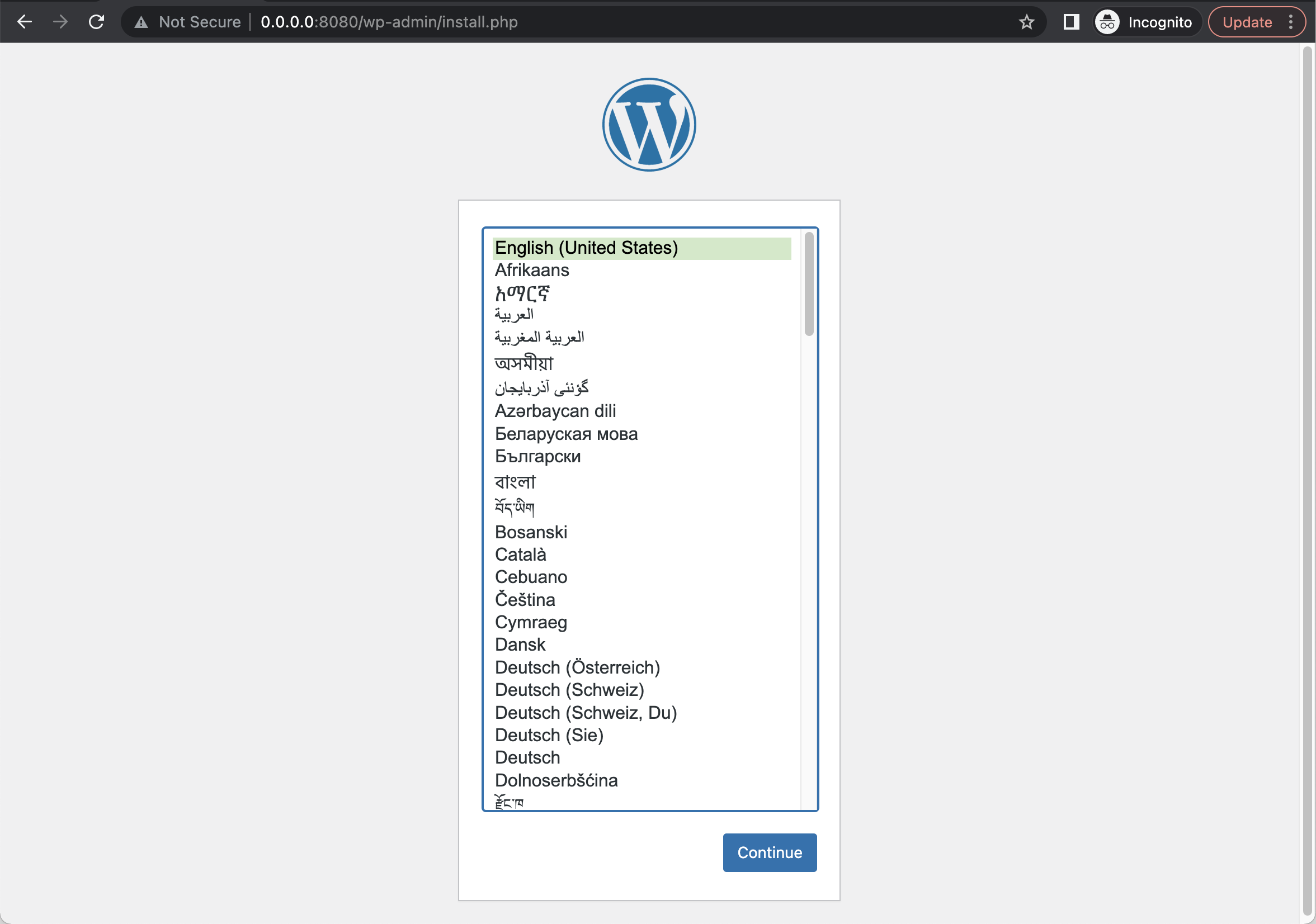Select the Arabic العربية option
The image size is (1316, 924).
click(x=642, y=315)
